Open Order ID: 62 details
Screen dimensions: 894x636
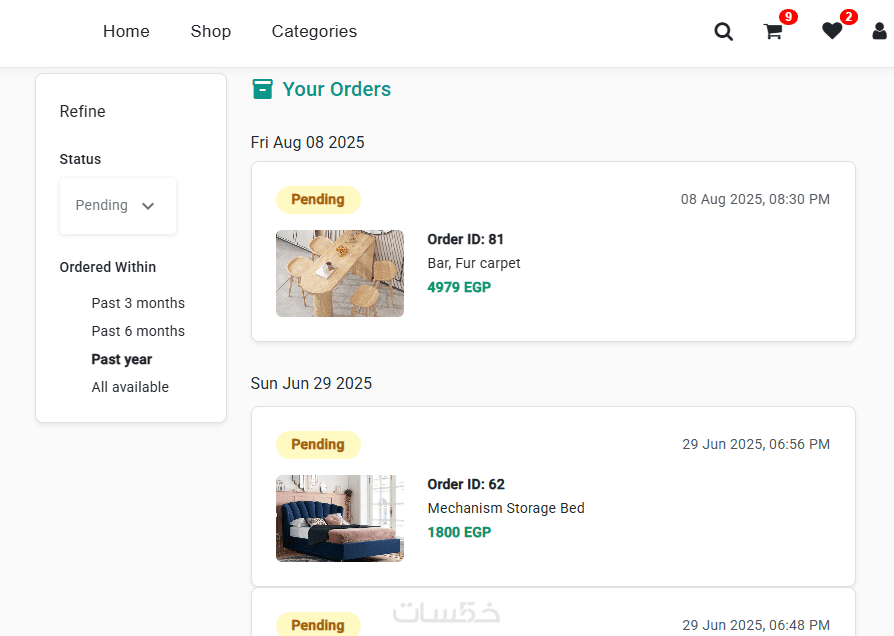click(466, 484)
